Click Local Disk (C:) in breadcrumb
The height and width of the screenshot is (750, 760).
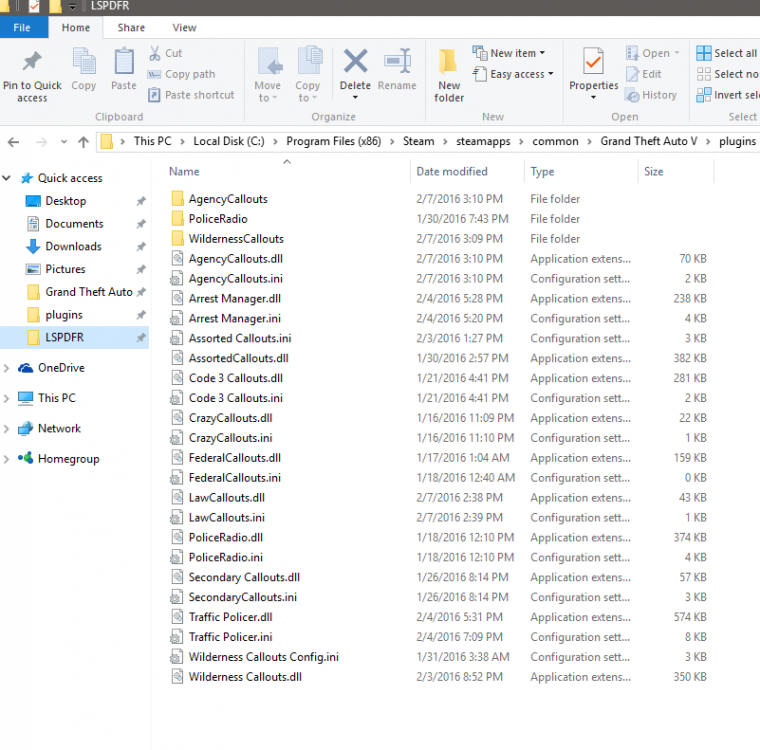point(229,141)
